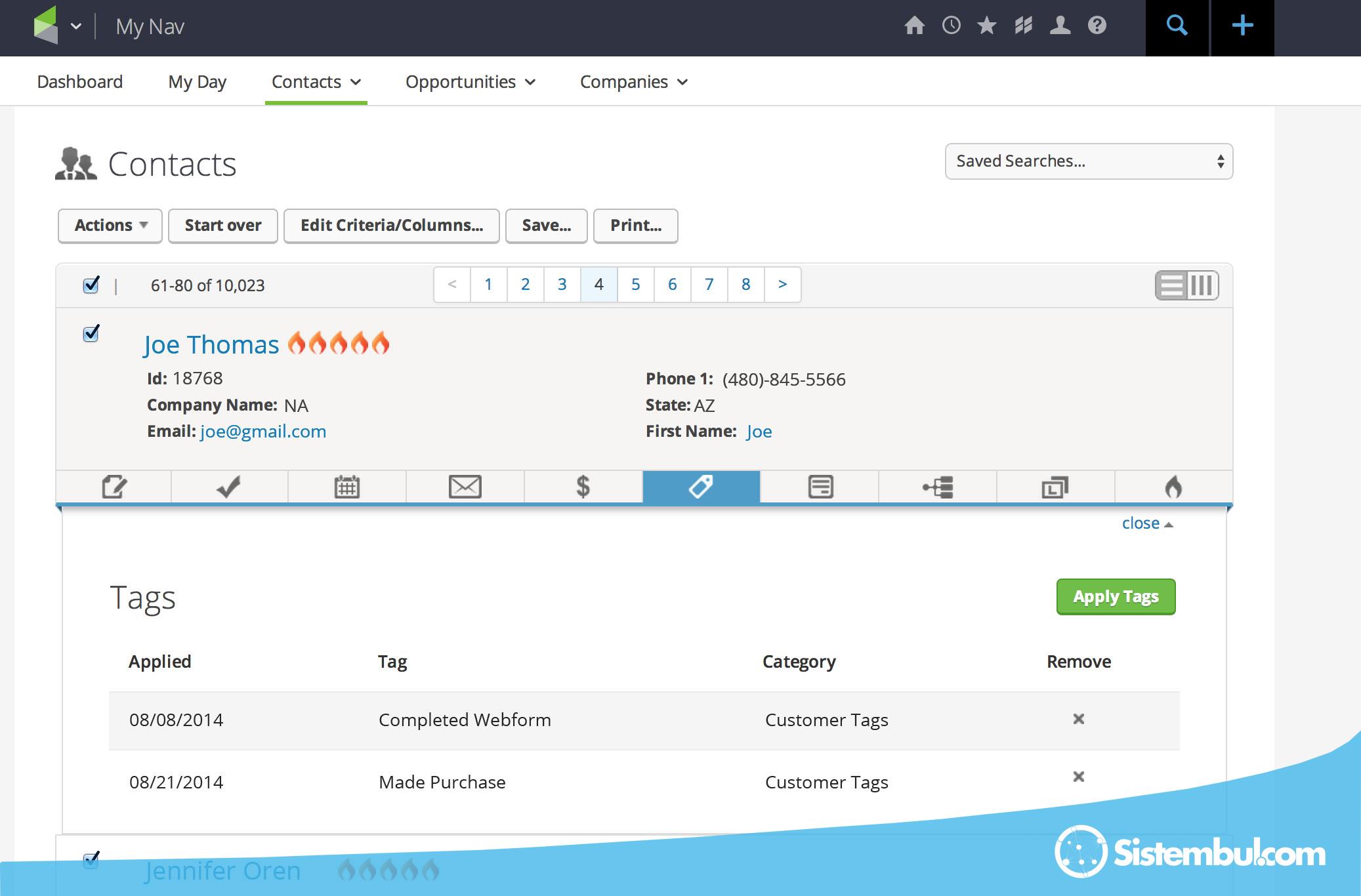Go to the Dashboard tab
This screenshot has width=1361, height=896.
[80, 82]
